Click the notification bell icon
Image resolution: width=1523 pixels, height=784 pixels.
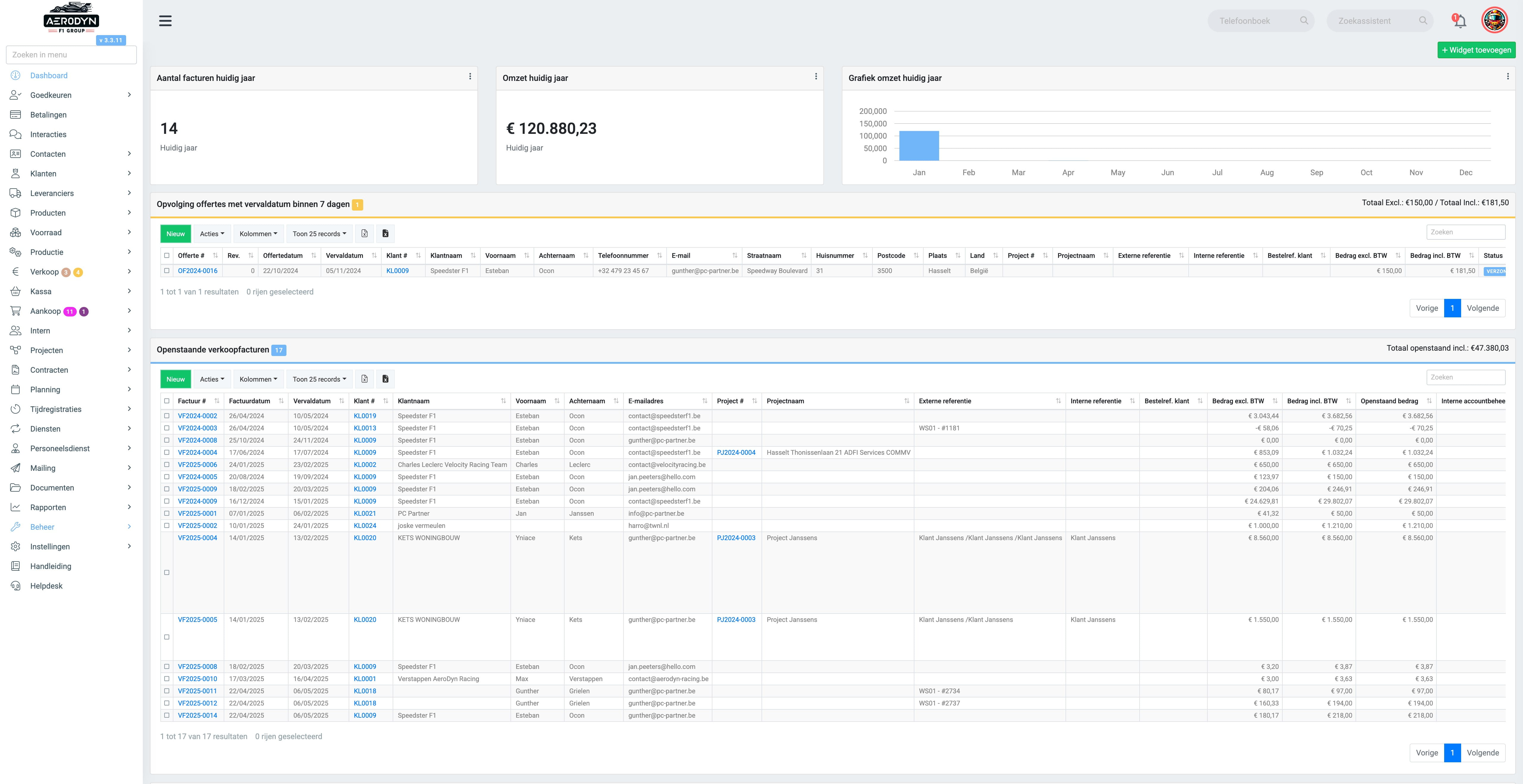[x=1459, y=21]
